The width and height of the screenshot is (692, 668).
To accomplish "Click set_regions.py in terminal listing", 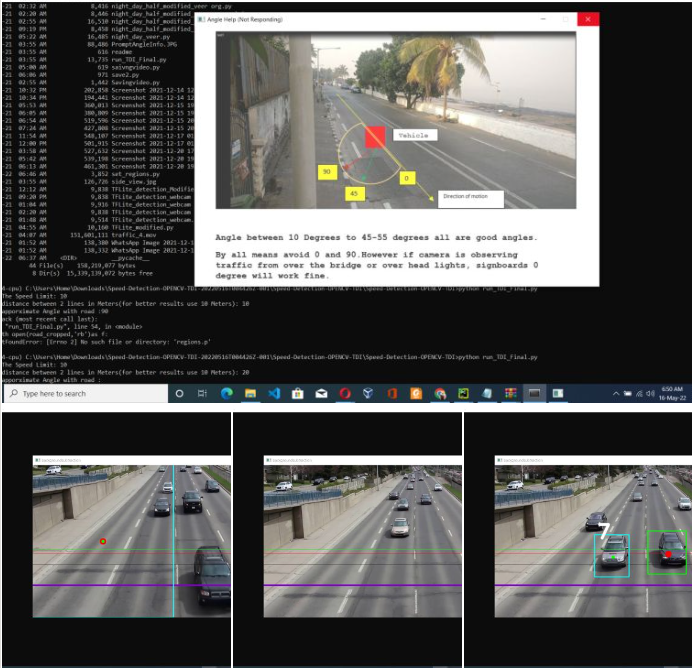I will coord(135,174).
